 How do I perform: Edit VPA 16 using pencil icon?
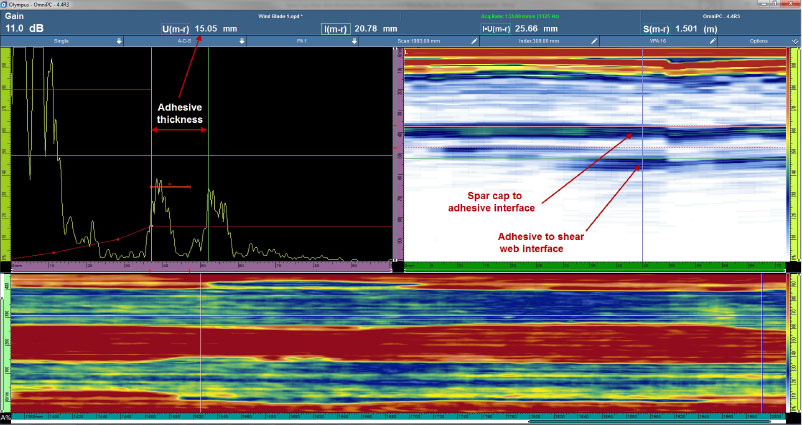point(713,41)
